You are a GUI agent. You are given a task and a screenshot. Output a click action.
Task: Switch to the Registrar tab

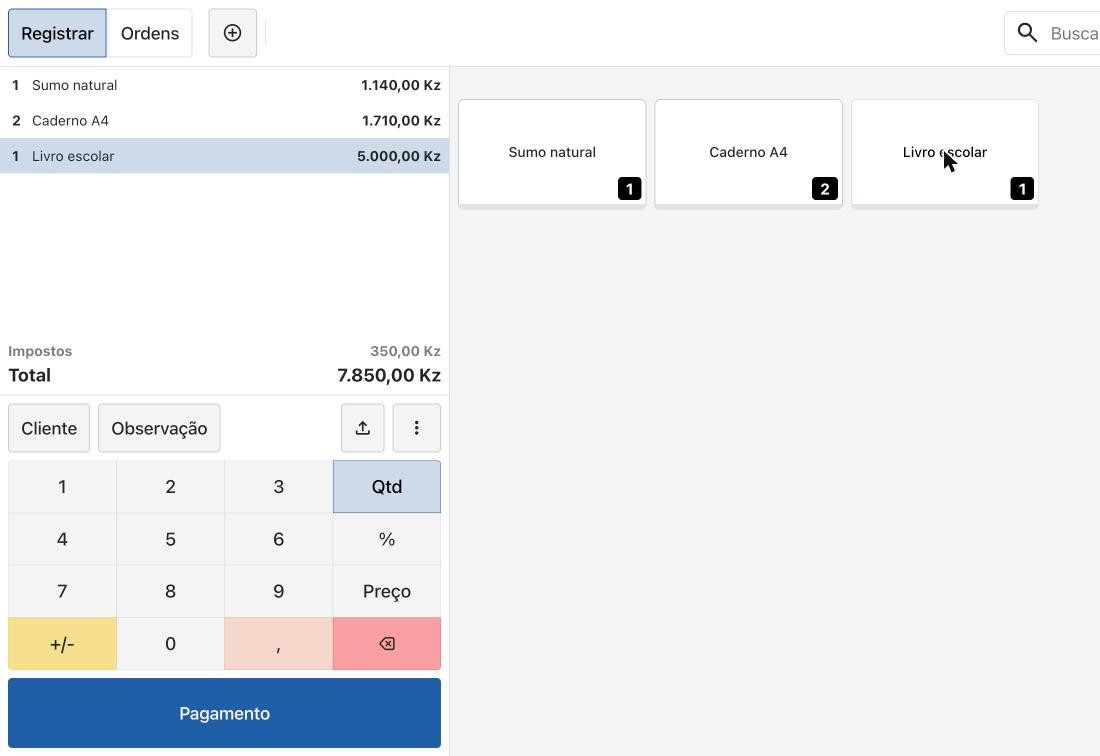[58, 33]
